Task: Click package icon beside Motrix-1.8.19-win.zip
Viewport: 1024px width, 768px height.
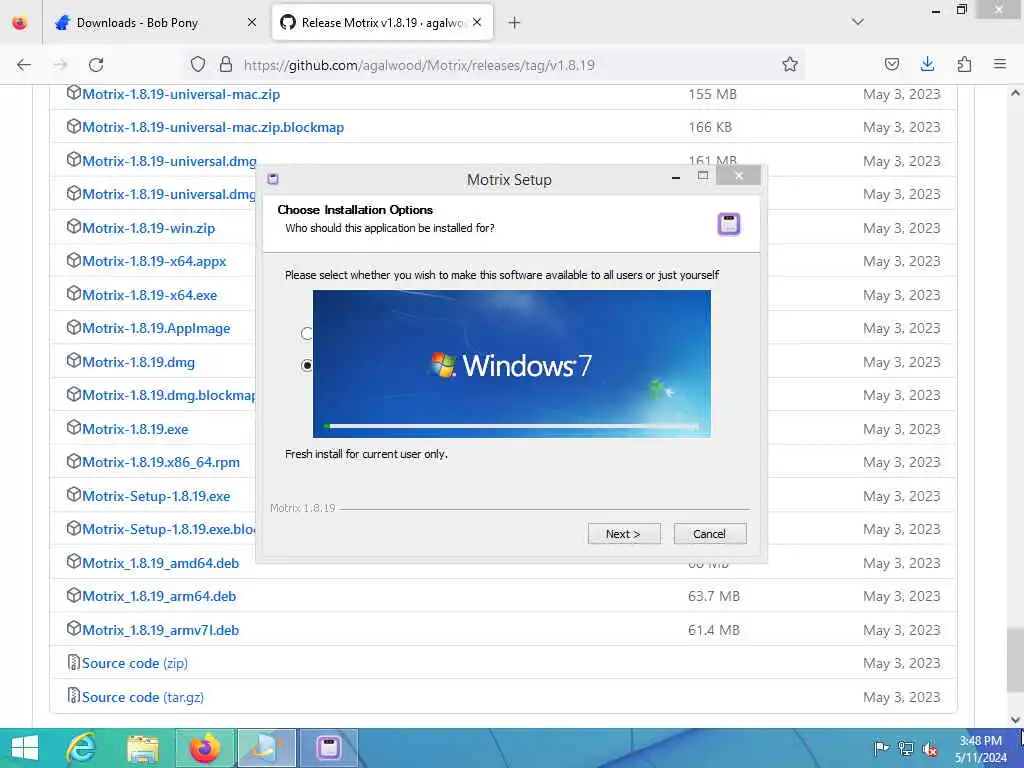Action: click(x=74, y=227)
